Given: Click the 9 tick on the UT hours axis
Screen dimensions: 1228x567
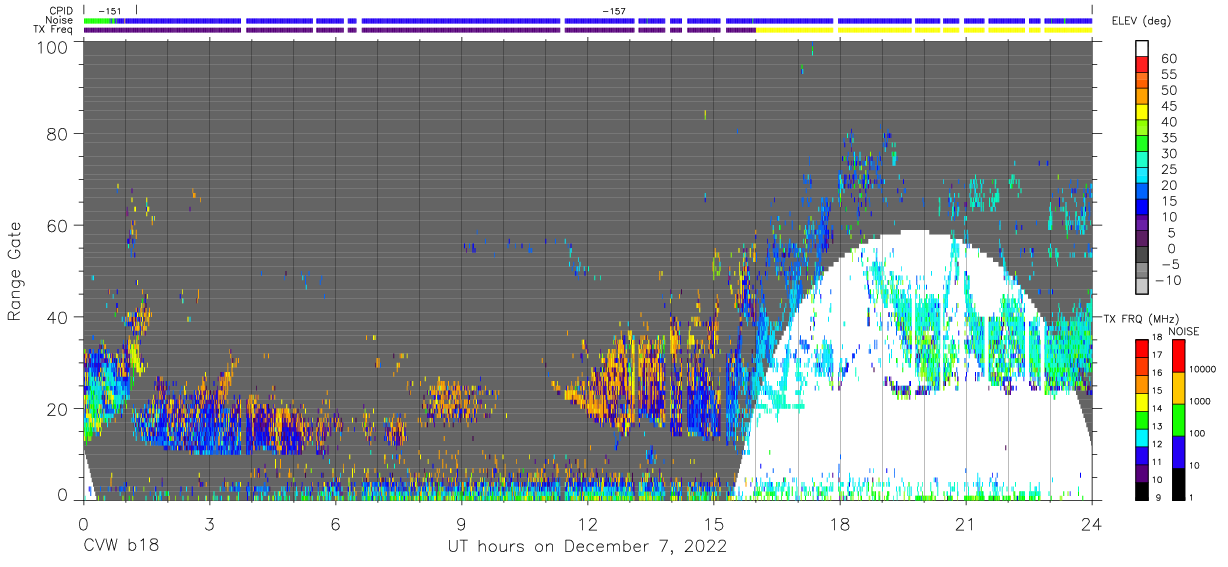Looking at the screenshot, I should pyautogui.click(x=461, y=524).
